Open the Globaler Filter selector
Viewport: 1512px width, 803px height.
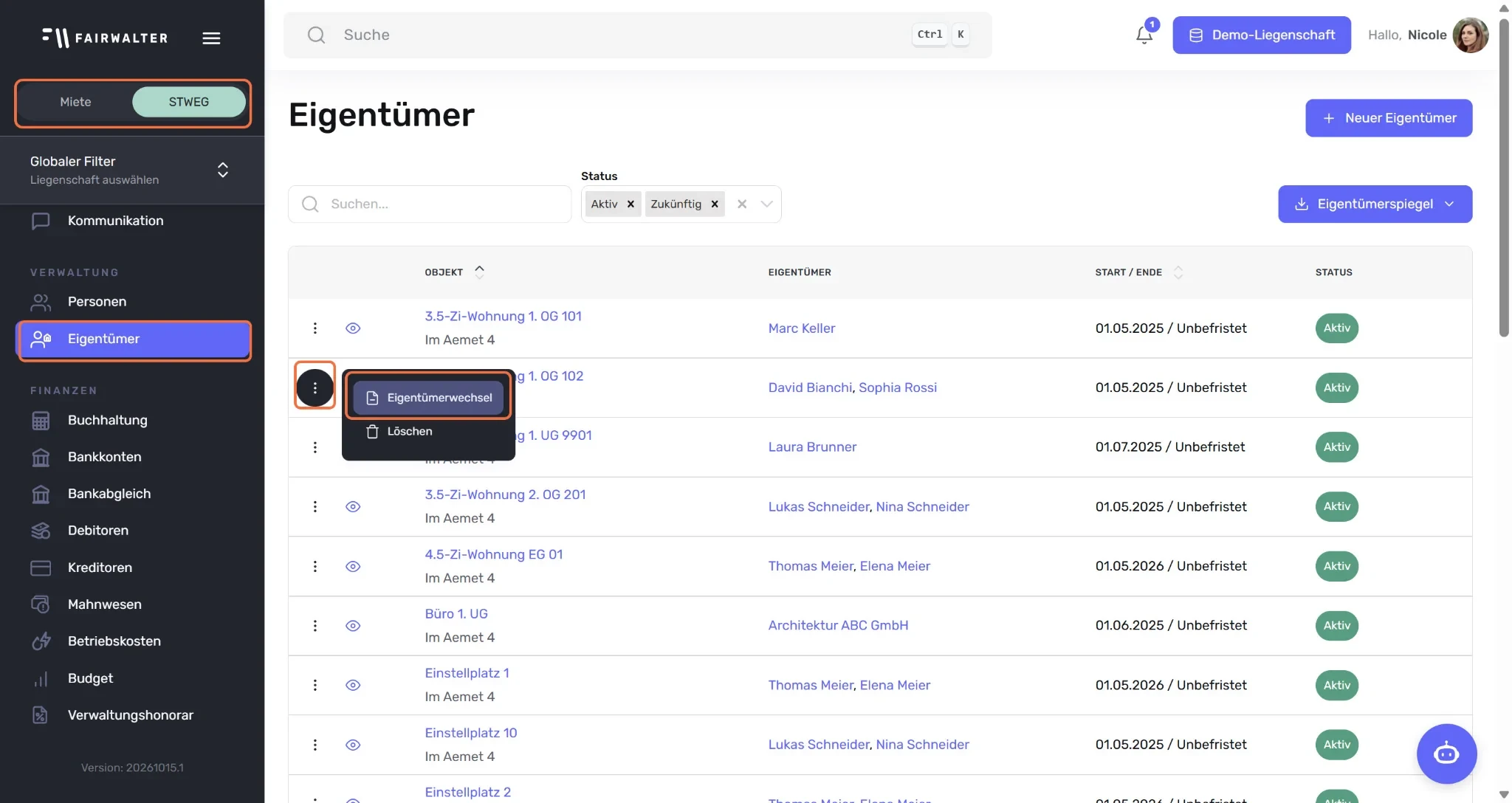tap(132, 170)
